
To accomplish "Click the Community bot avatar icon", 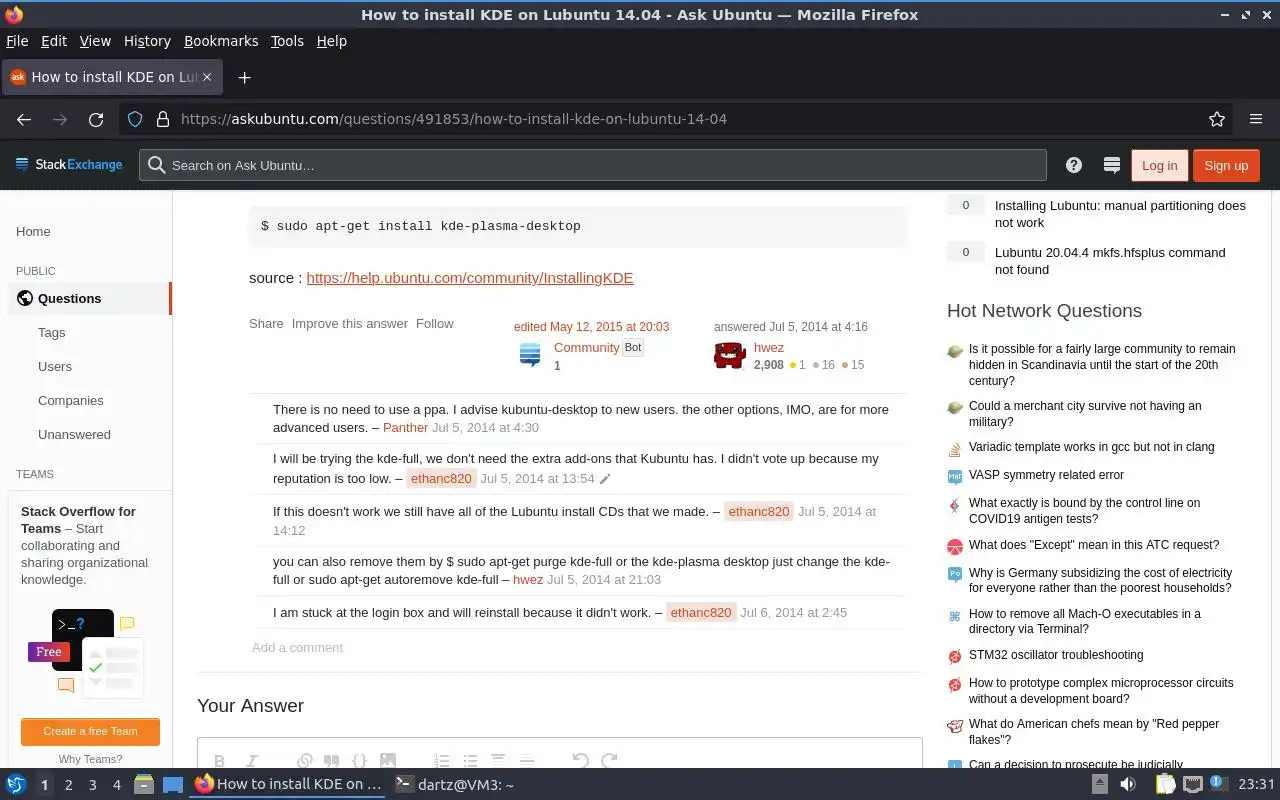I will click(530, 355).
